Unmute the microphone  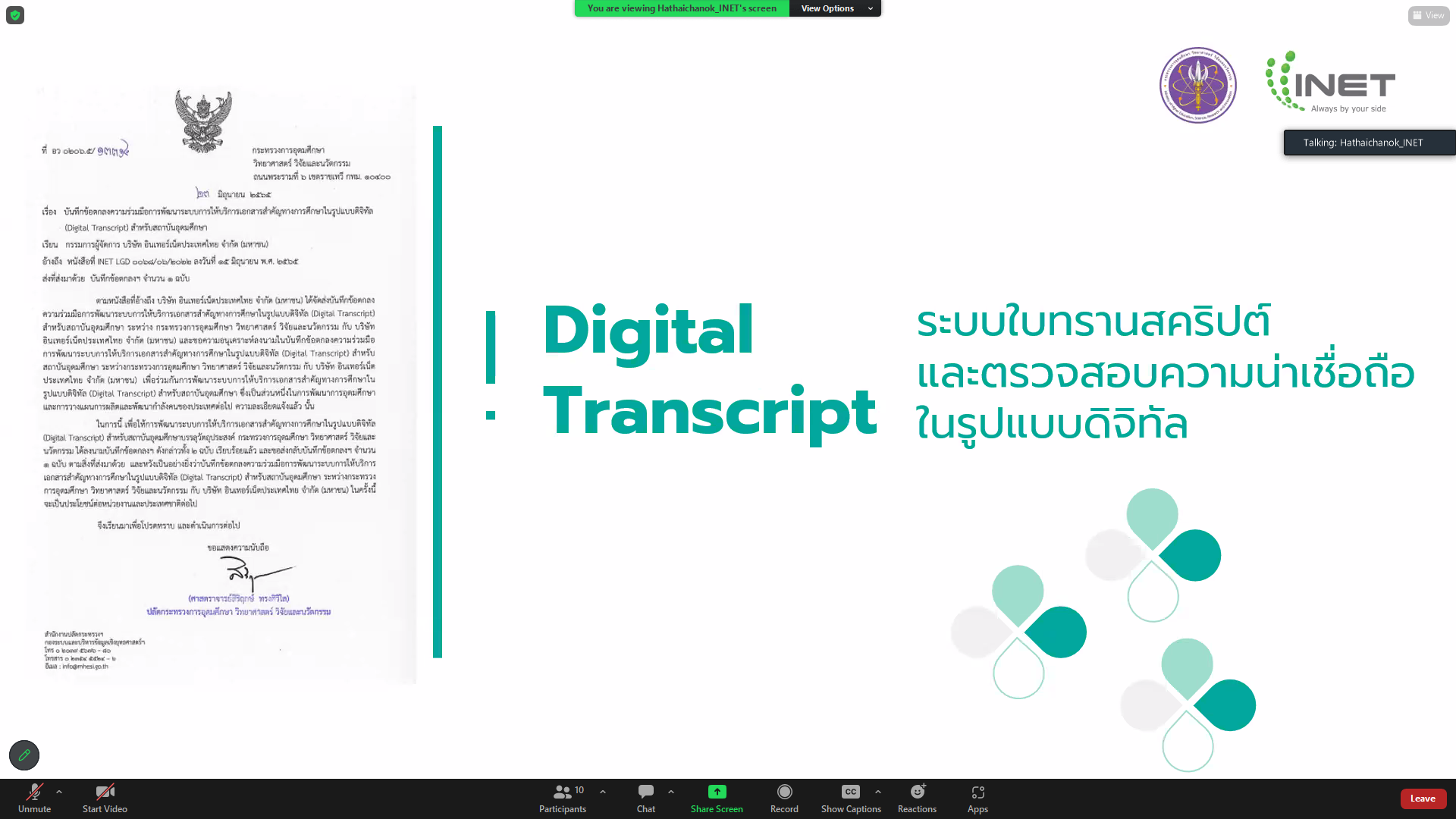tap(34, 799)
